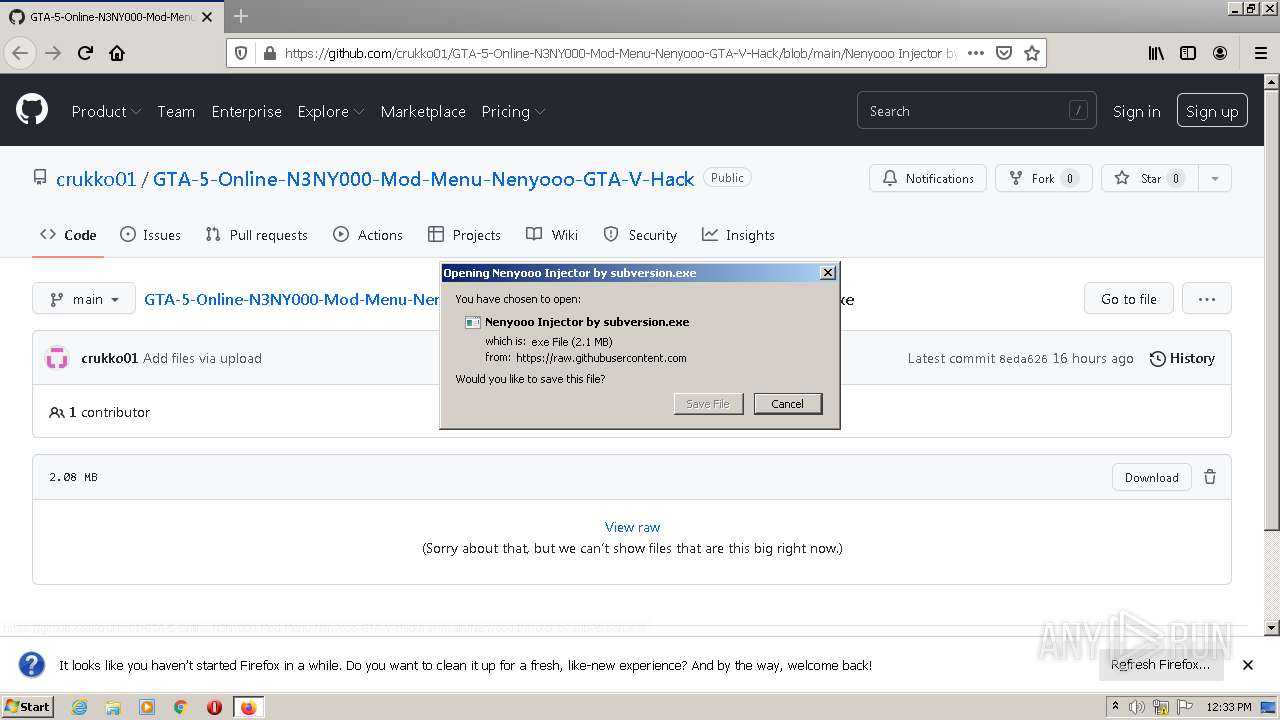Click the Notifications button
This screenshot has height=720, width=1280.
(x=928, y=179)
